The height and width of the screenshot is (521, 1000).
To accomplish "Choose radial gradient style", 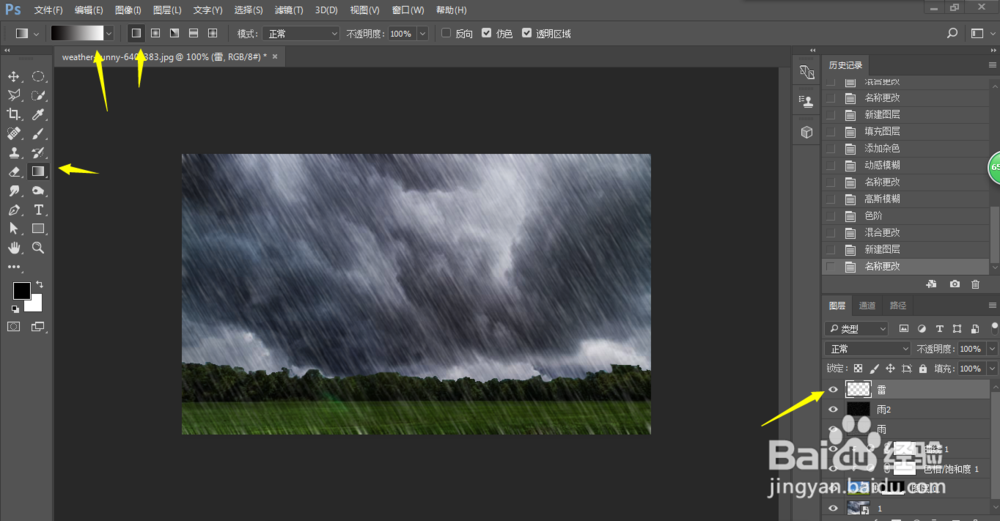I will 155,33.
